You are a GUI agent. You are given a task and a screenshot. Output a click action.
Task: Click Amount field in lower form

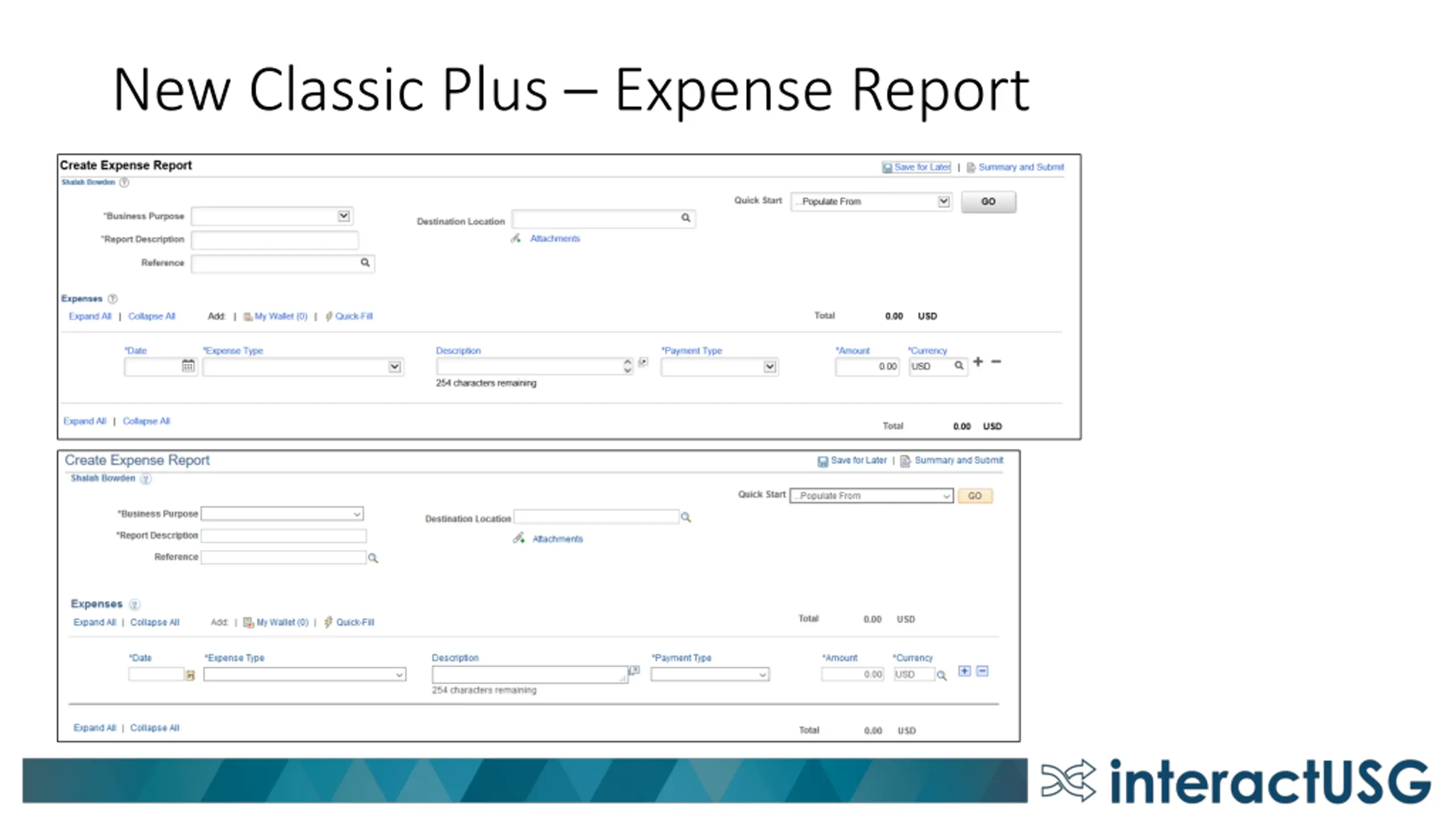coord(853,675)
